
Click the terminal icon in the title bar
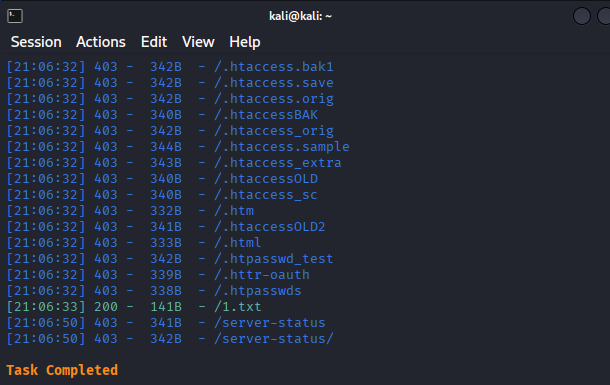15,16
